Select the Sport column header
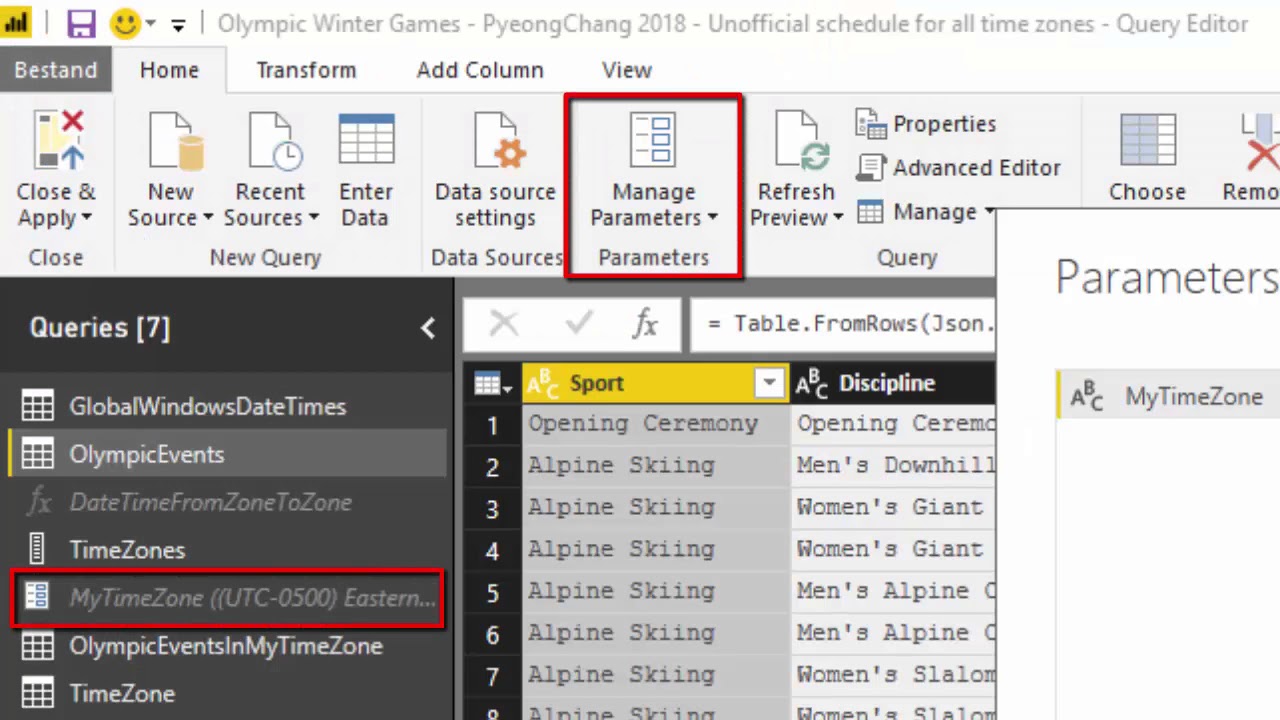The width and height of the screenshot is (1280, 720). [656, 383]
